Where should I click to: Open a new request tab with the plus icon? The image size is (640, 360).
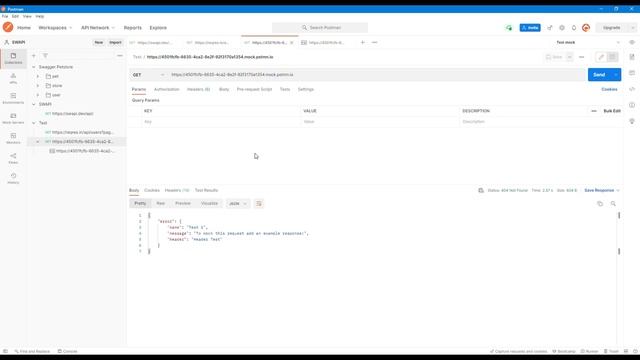click(x=362, y=42)
